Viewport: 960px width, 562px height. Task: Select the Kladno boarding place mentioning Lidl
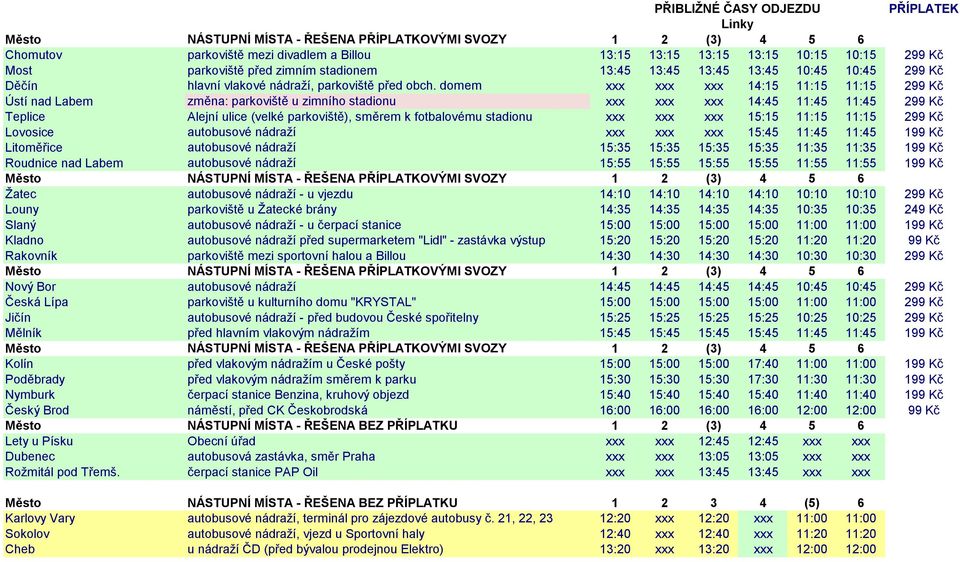click(x=366, y=241)
